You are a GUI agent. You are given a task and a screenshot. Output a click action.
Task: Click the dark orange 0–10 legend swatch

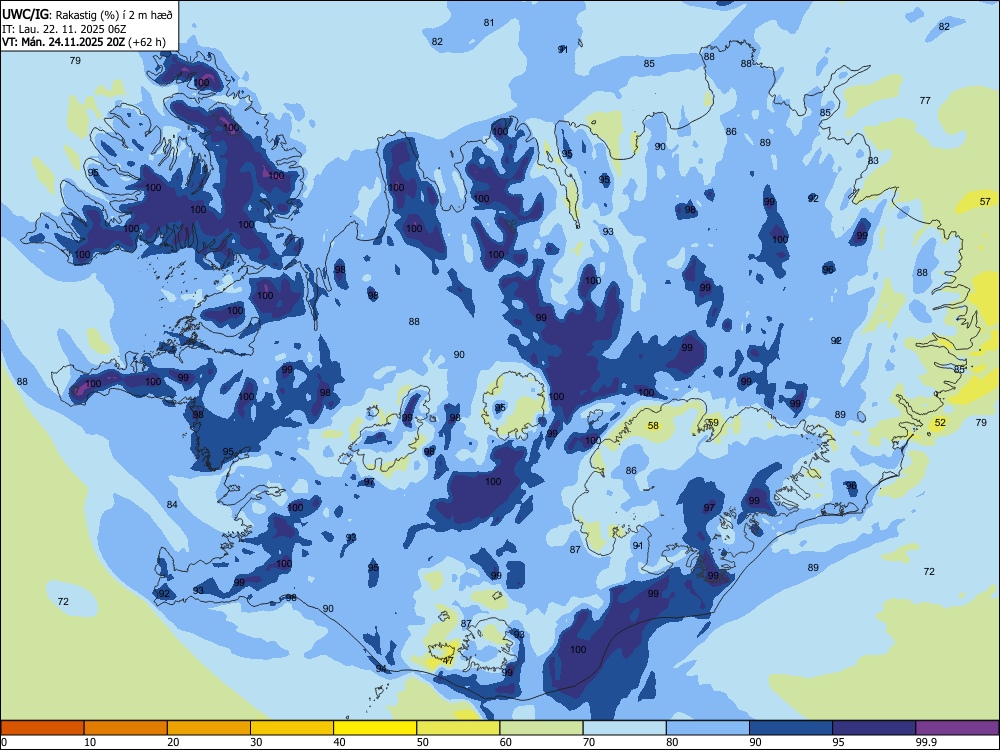(x=42, y=728)
